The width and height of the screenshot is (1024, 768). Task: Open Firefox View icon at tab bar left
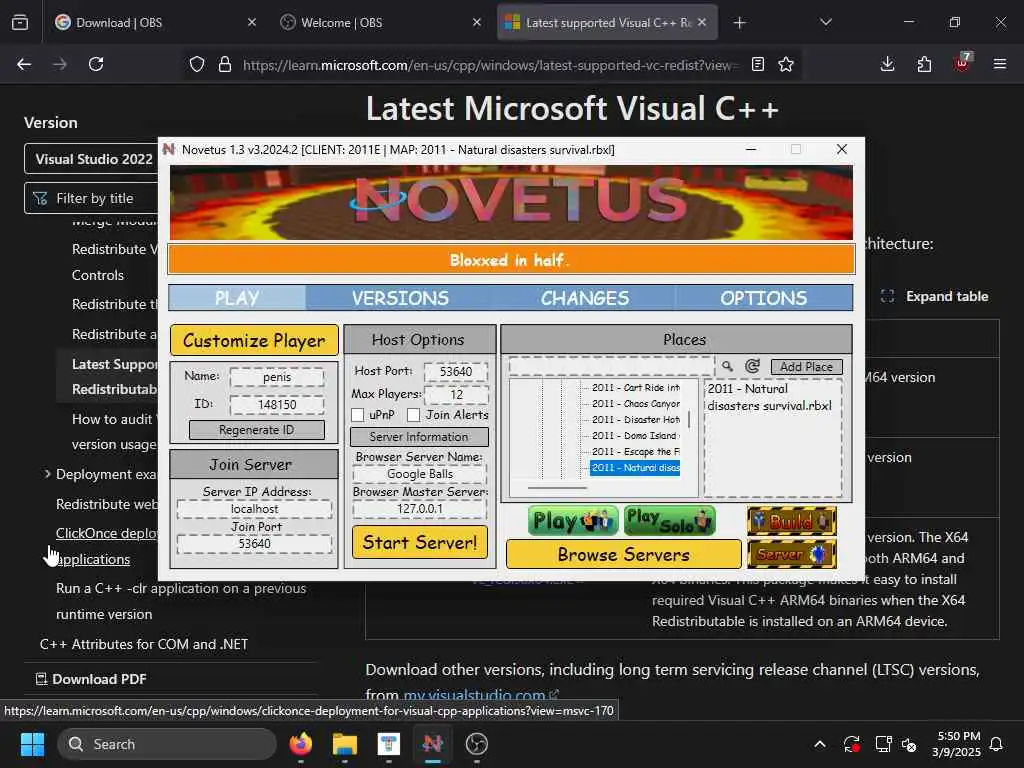(20, 22)
